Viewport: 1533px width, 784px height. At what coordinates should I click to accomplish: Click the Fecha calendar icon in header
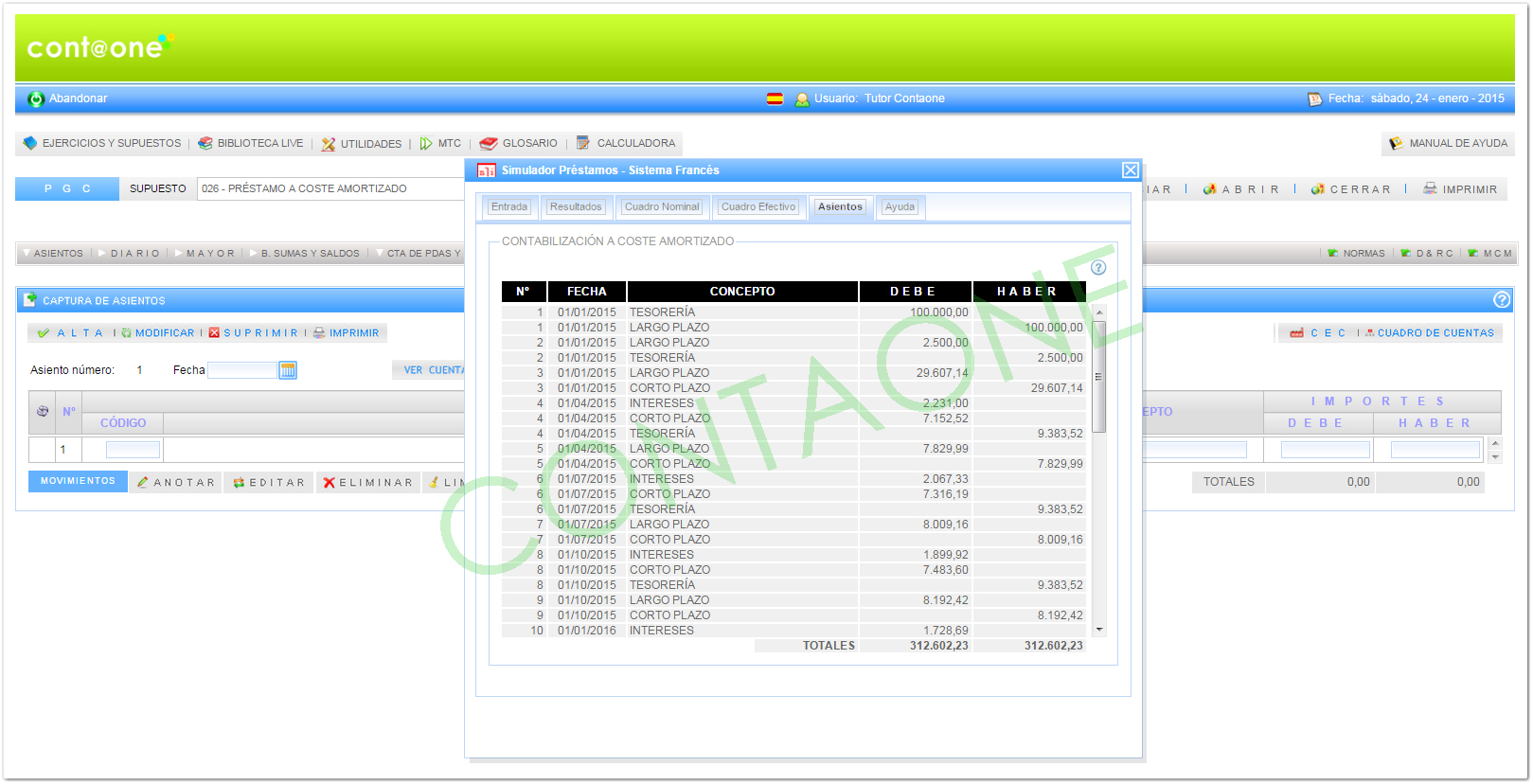1314,99
